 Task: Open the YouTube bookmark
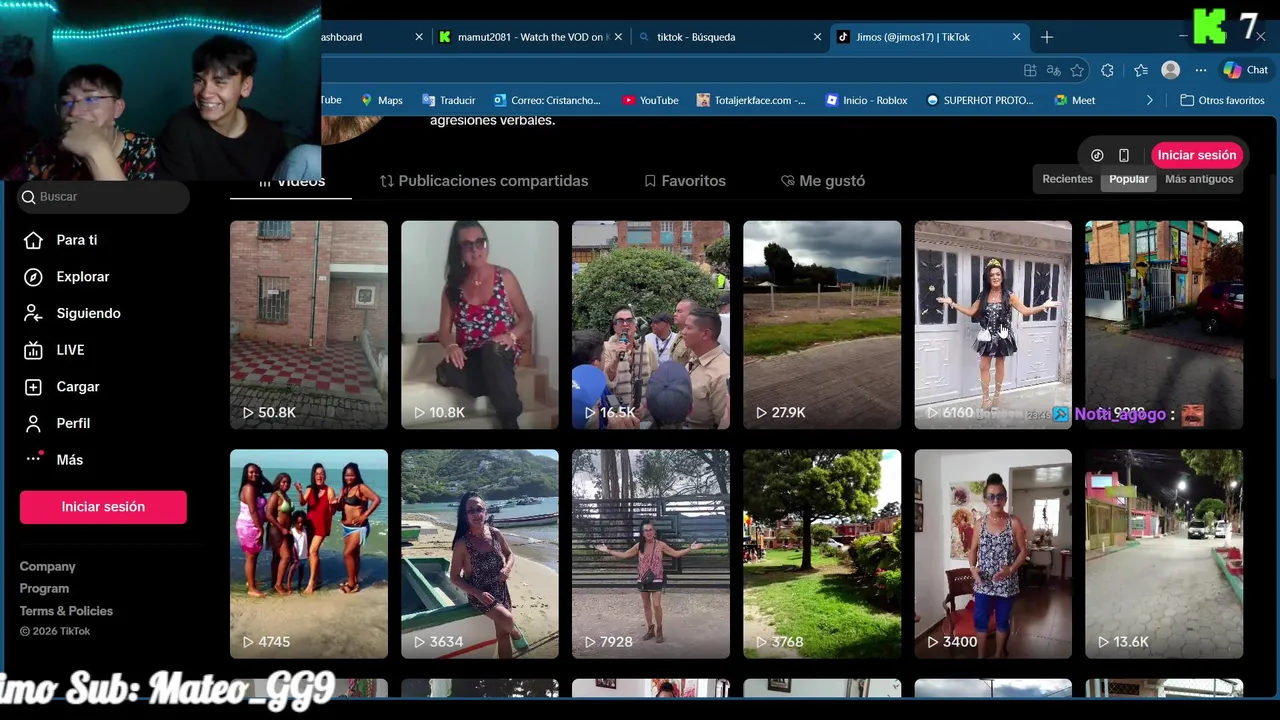coord(650,100)
